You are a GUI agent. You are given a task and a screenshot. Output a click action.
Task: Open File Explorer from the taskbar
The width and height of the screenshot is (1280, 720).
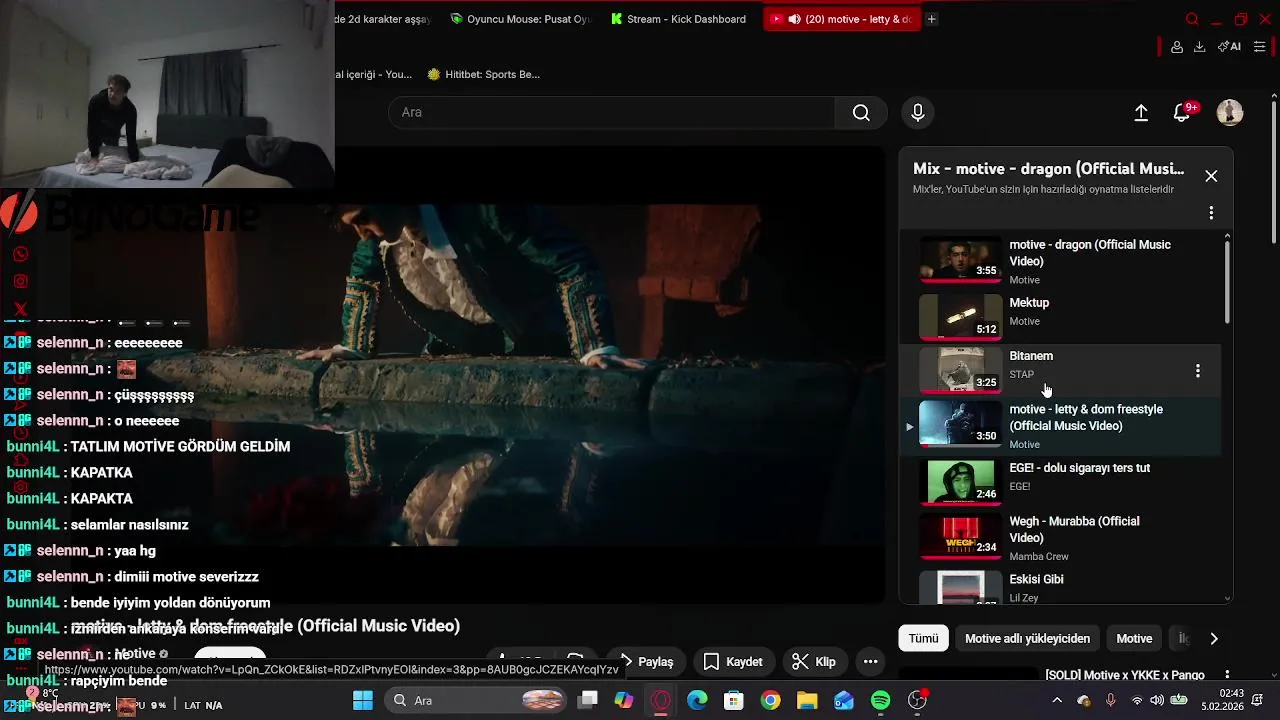point(807,701)
